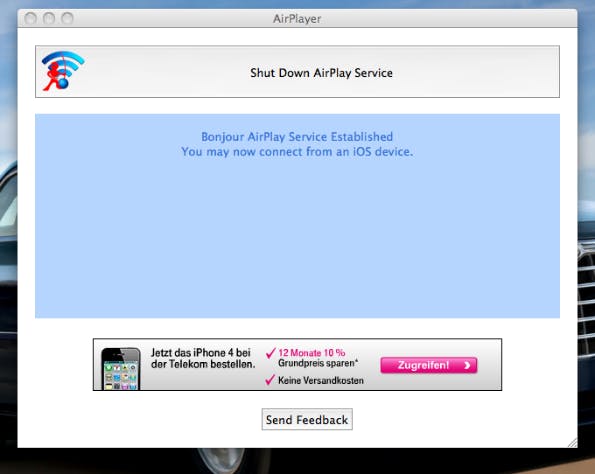Viewport: 595px width, 474px height.
Task: Open the iPhone 4 image in ad banner
Action: click(x=121, y=368)
